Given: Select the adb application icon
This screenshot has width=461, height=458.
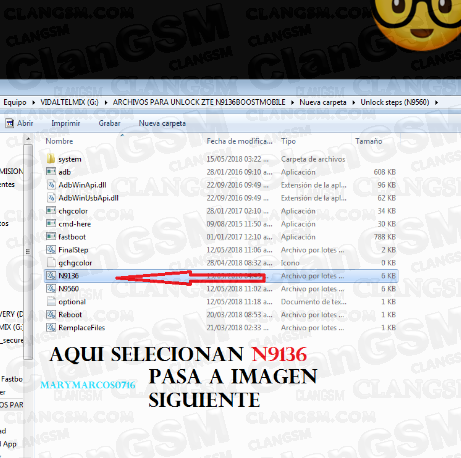Looking at the screenshot, I should click(x=51, y=172).
